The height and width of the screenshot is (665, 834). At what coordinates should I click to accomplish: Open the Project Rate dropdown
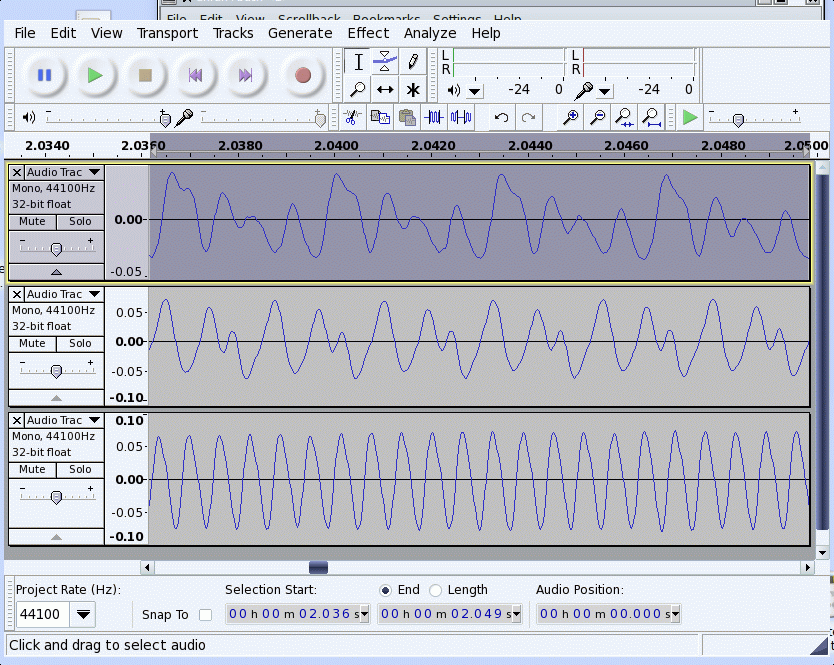pos(83,614)
